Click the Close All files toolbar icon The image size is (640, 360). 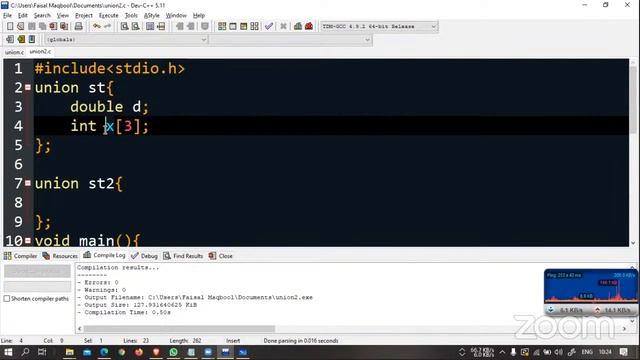click(64, 26)
